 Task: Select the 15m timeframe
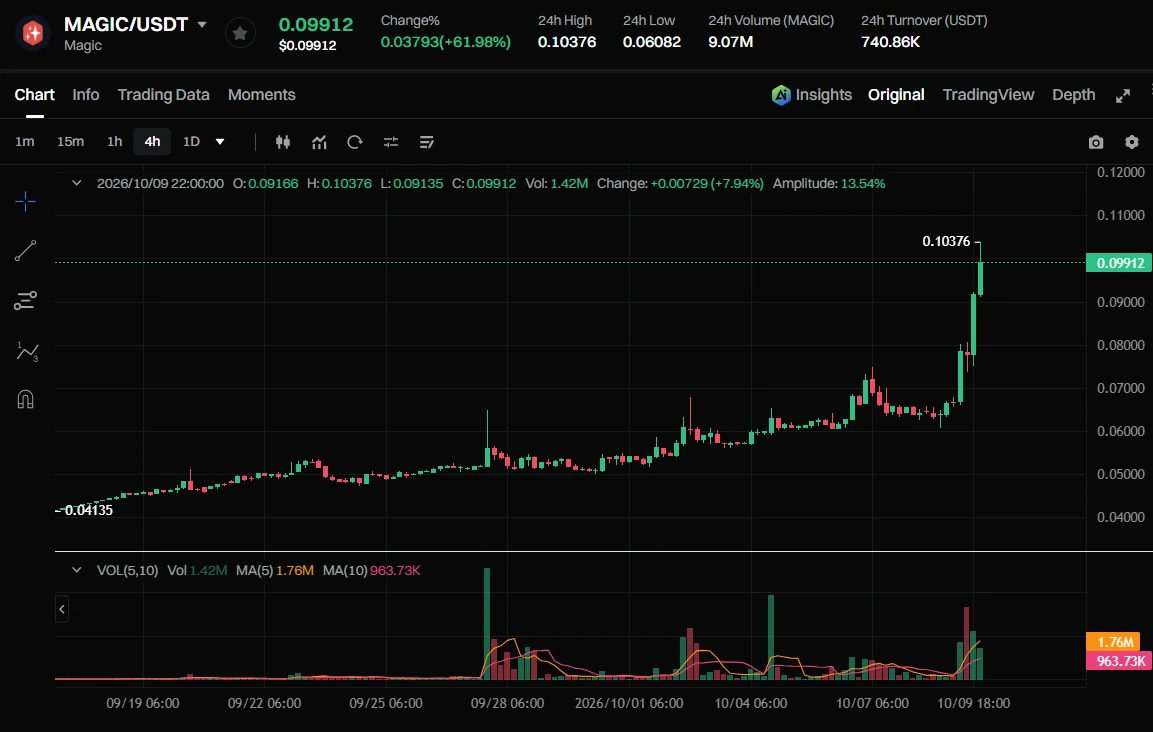click(71, 142)
